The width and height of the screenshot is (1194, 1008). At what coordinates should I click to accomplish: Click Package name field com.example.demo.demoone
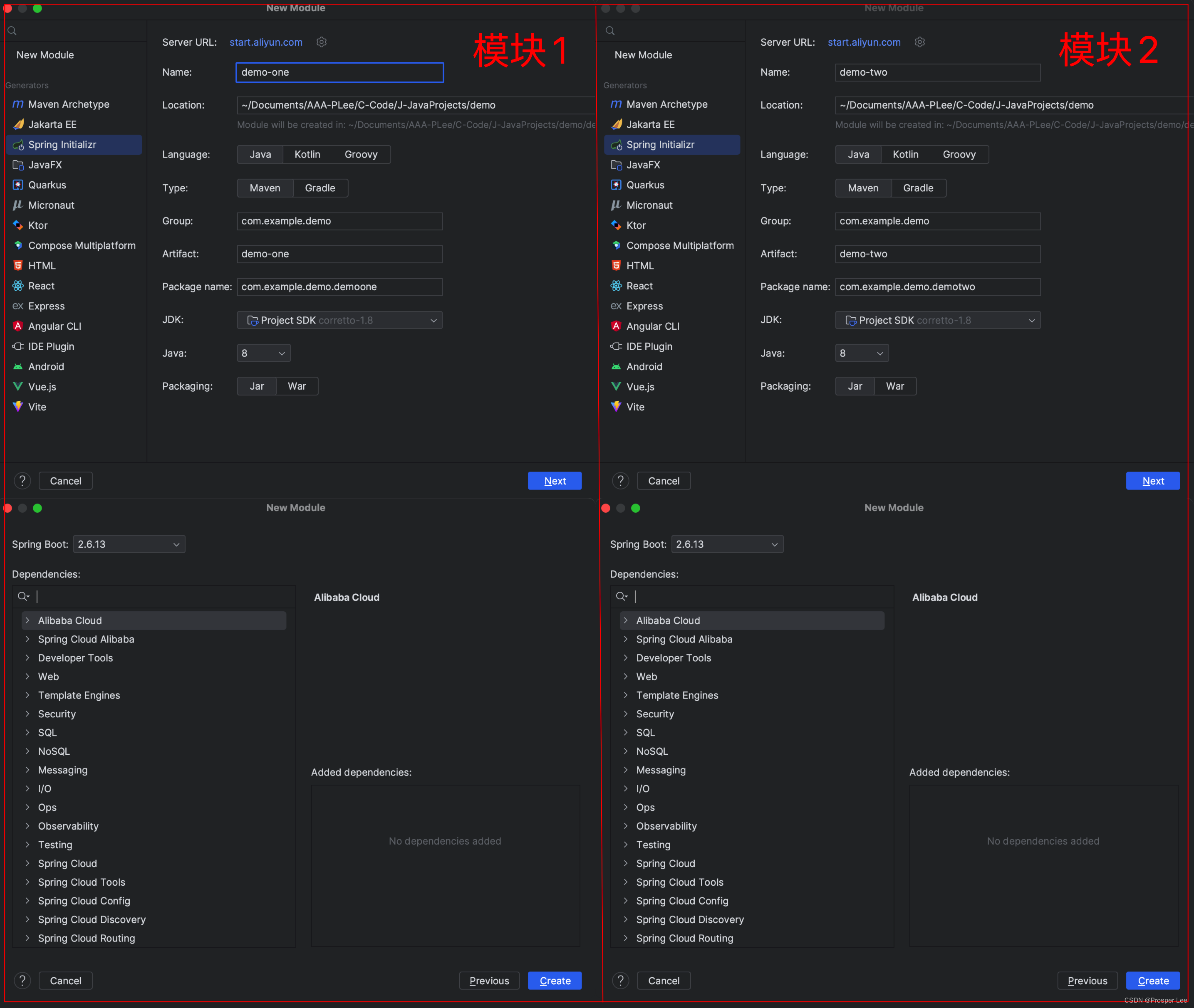[339, 287]
